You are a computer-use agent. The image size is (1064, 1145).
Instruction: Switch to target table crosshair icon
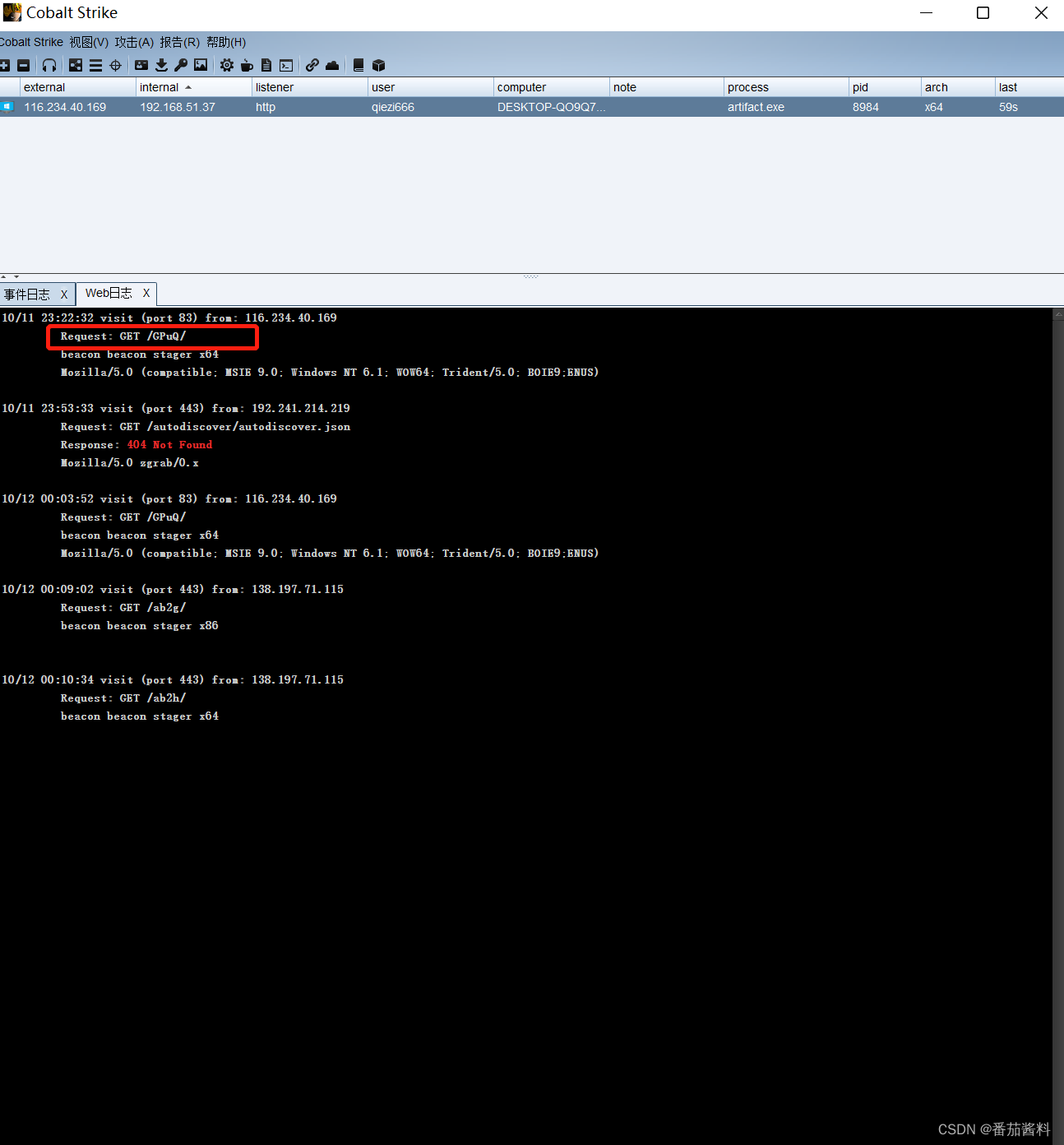coord(115,65)
